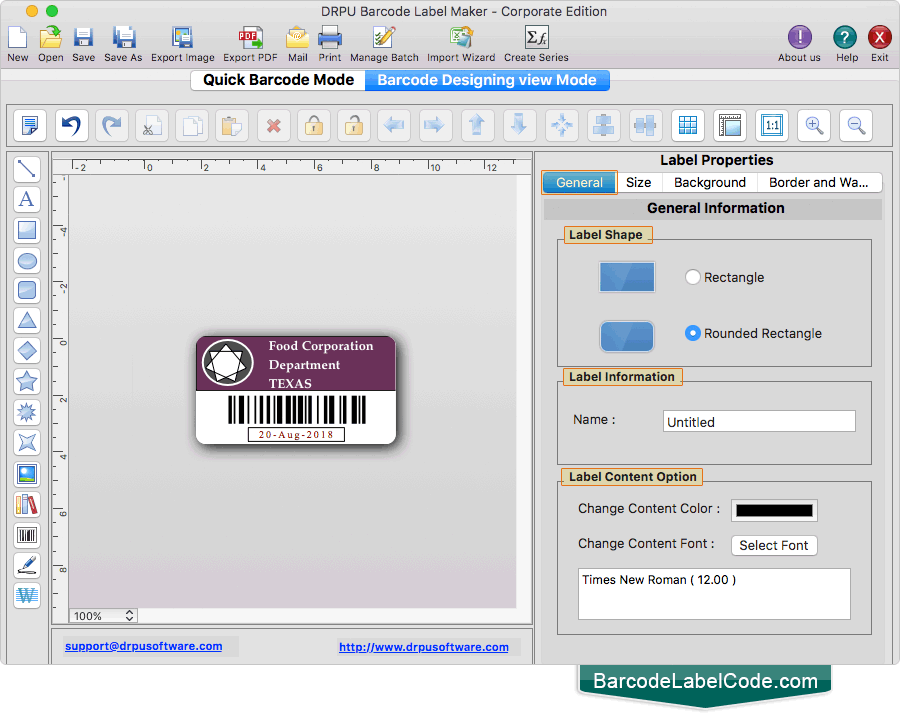Select the Star shape tool
The width and height of the screenshot is (900, 713).
[27, 381]
